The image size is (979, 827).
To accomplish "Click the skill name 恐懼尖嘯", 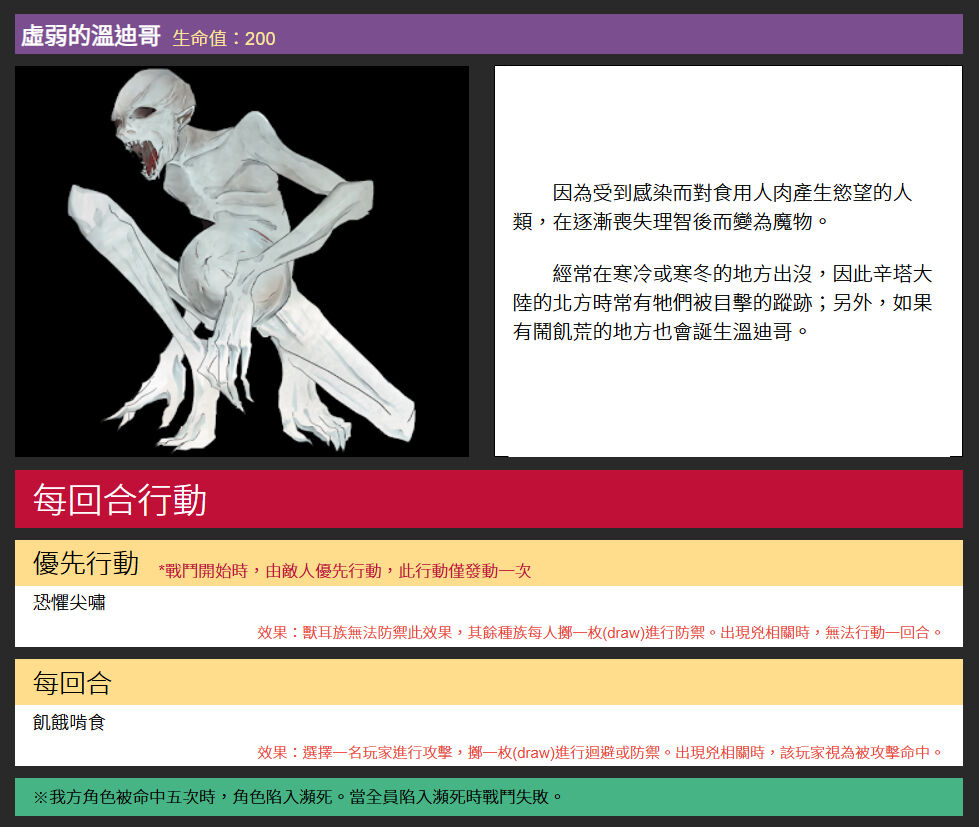I will 69,602.
